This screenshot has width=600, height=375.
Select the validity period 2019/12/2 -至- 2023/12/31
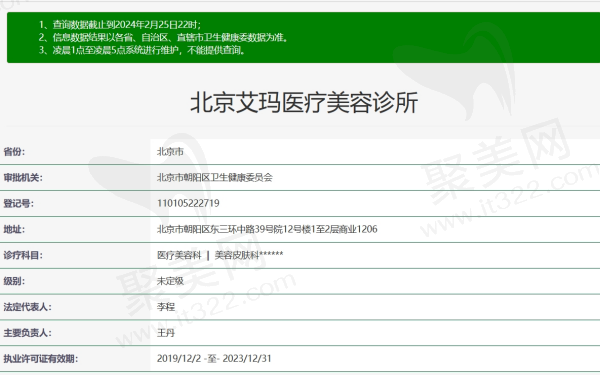214,359
